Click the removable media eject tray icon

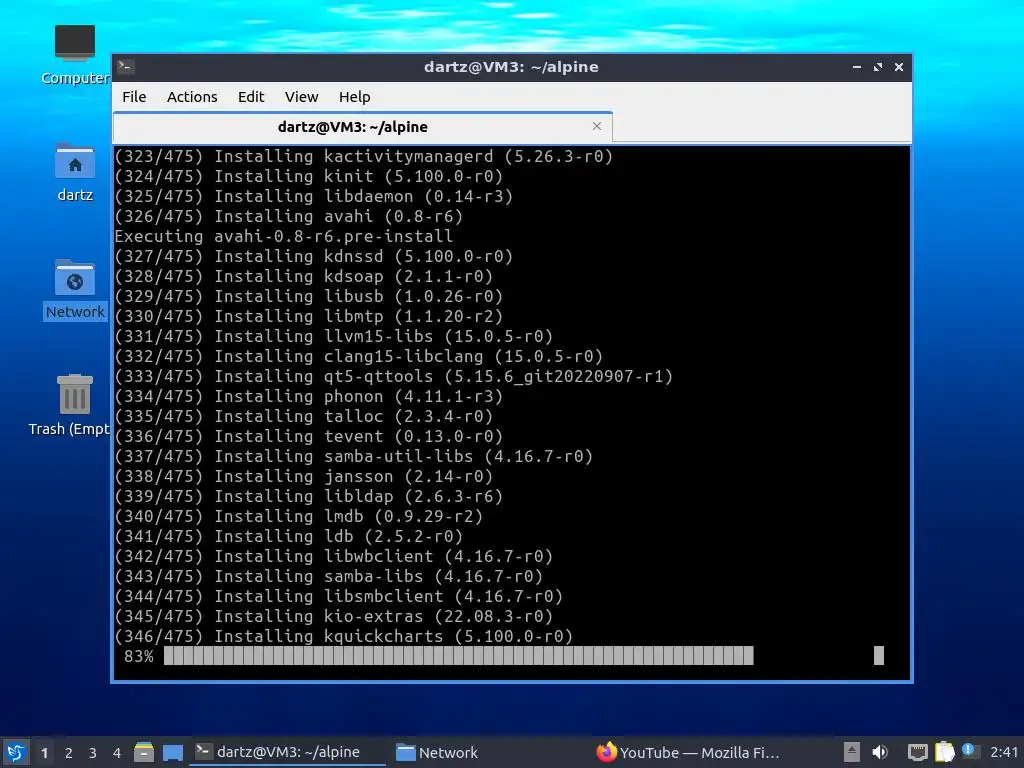[852, 752]
